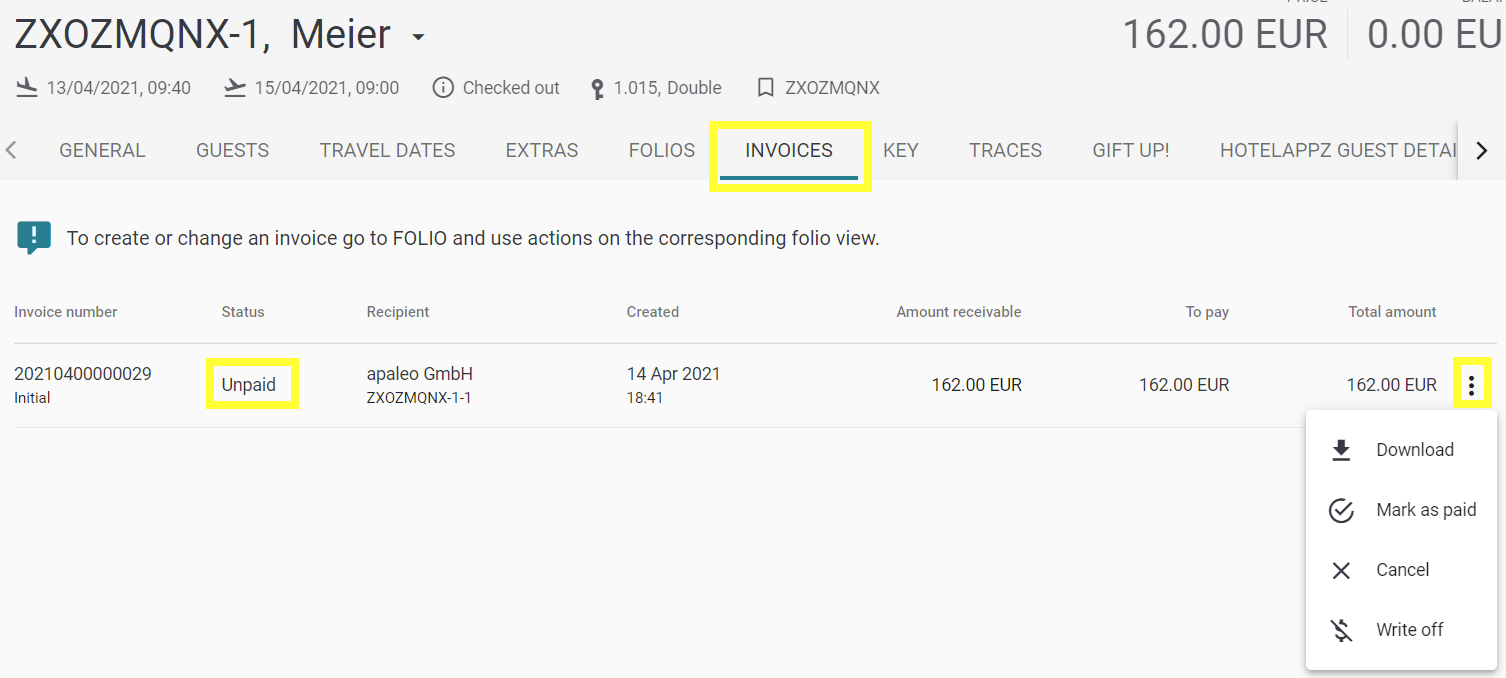Click the info icon next to Checked out
This screenshot has height=678, width=1506.
pyautogui.click(x=443, y=87)
